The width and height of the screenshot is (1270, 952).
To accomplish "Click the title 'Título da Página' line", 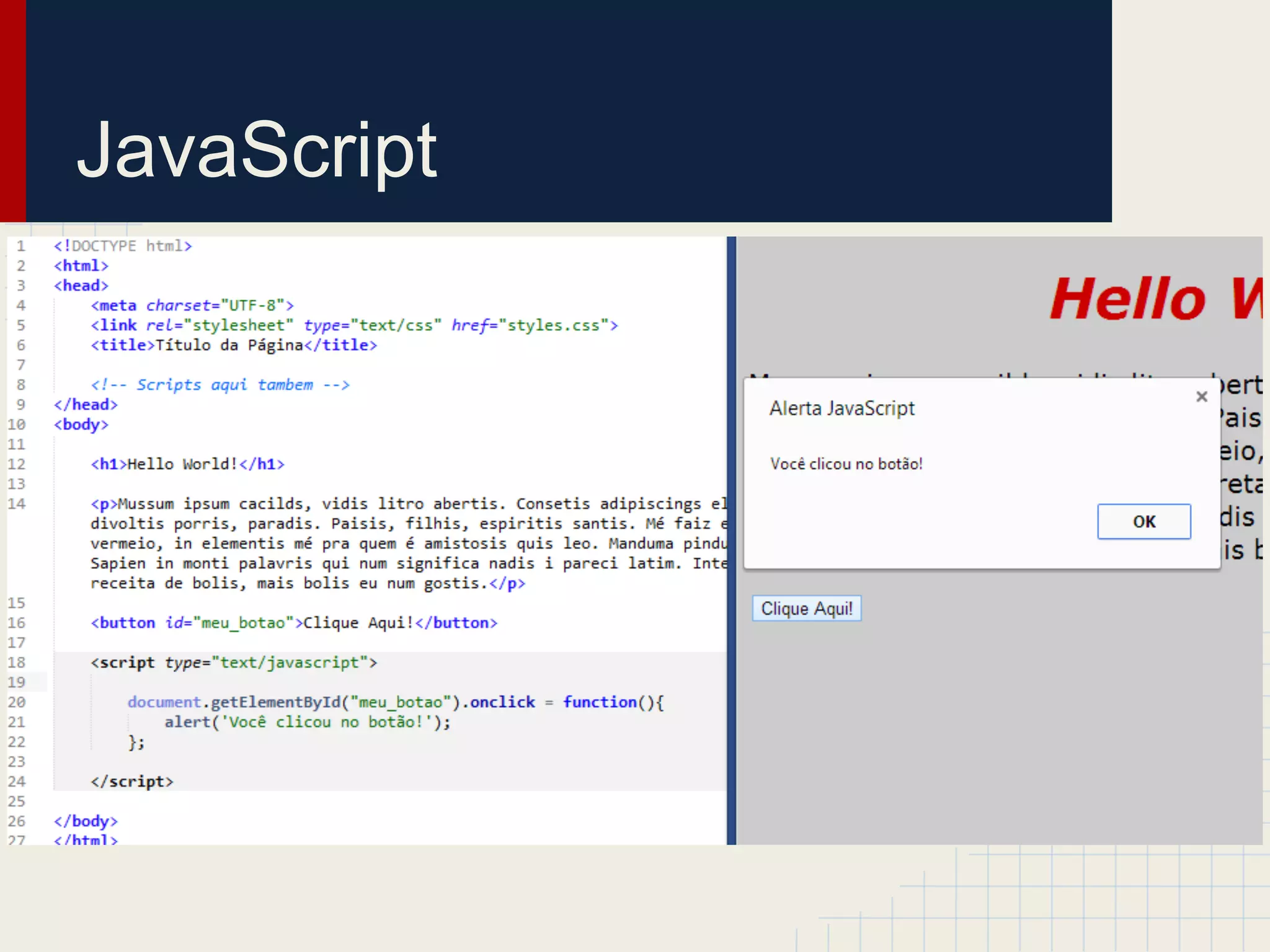I will point(234,345).
